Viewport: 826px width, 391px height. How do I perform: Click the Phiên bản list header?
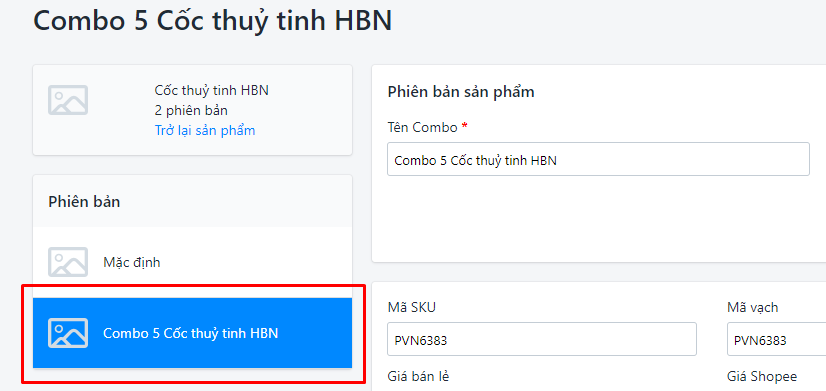click(x=84, y=201)
